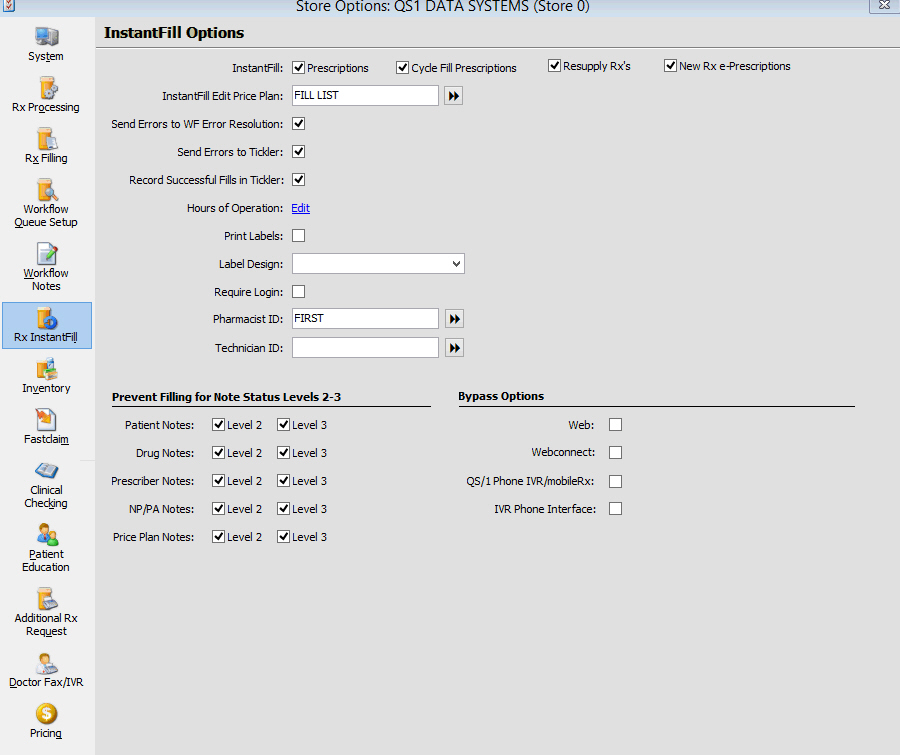Open Pricing options icon
900x755 pixels.
[x=46, y=714]
